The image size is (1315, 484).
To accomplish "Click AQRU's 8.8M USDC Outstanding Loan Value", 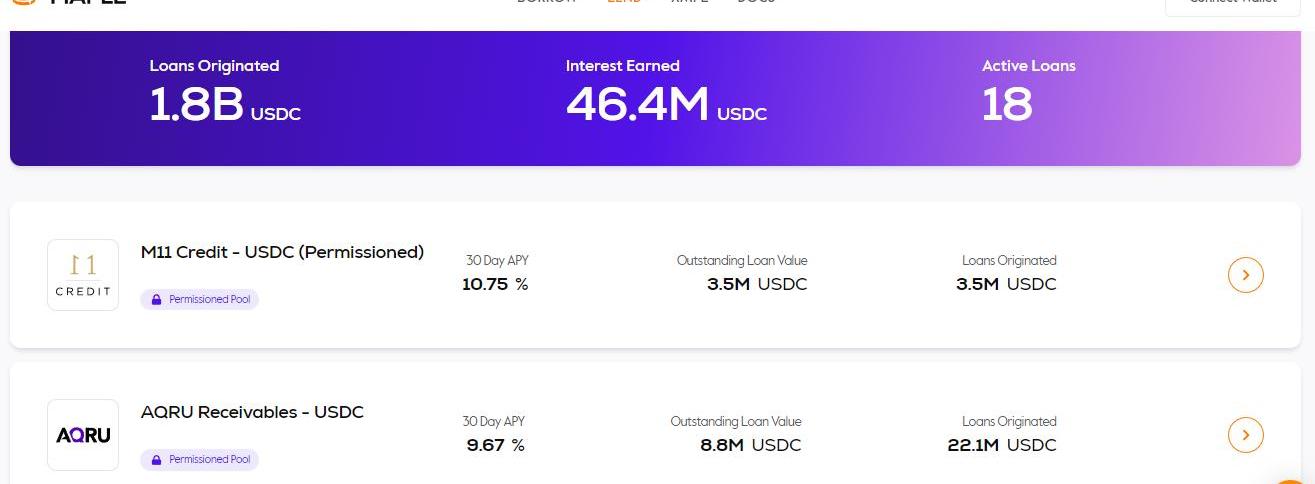I will tap(750, 445).
